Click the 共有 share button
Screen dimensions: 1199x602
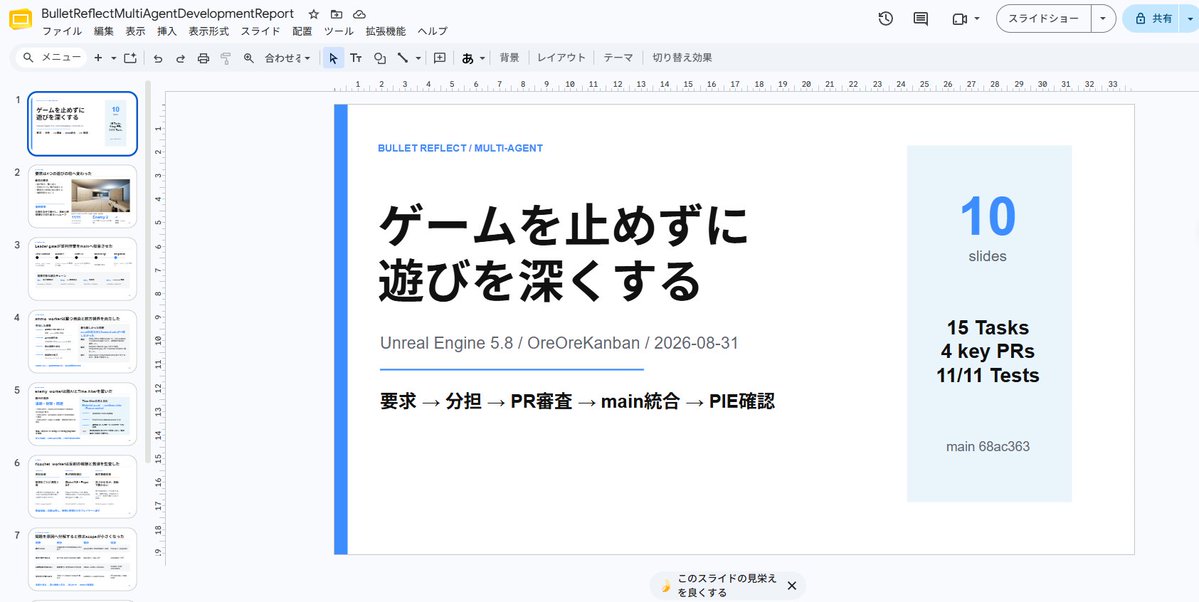pos(1153,18)
